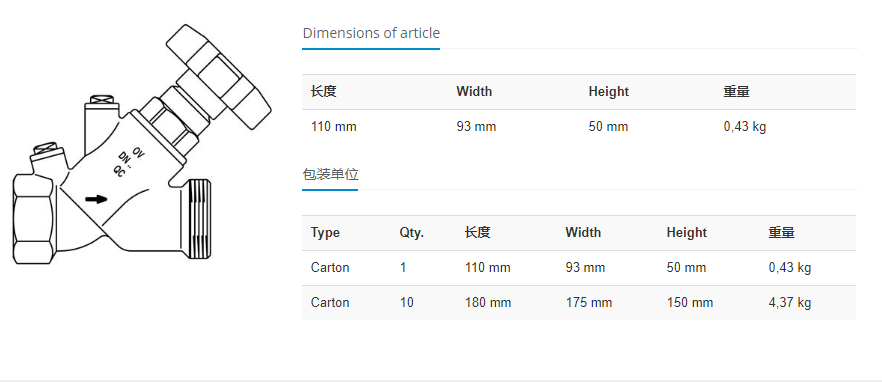Click the Height header in dimensions table

tap(609, 92)
